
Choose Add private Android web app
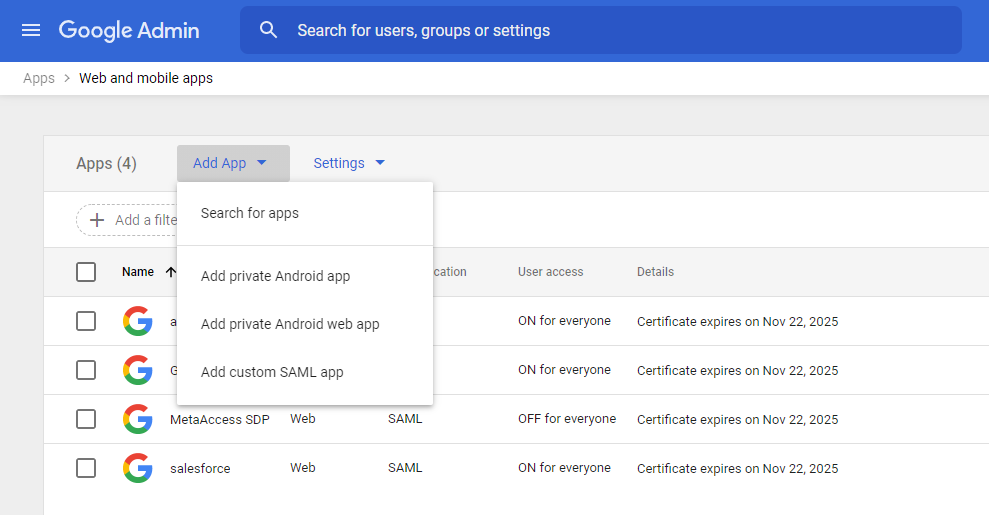click(290, 324)
